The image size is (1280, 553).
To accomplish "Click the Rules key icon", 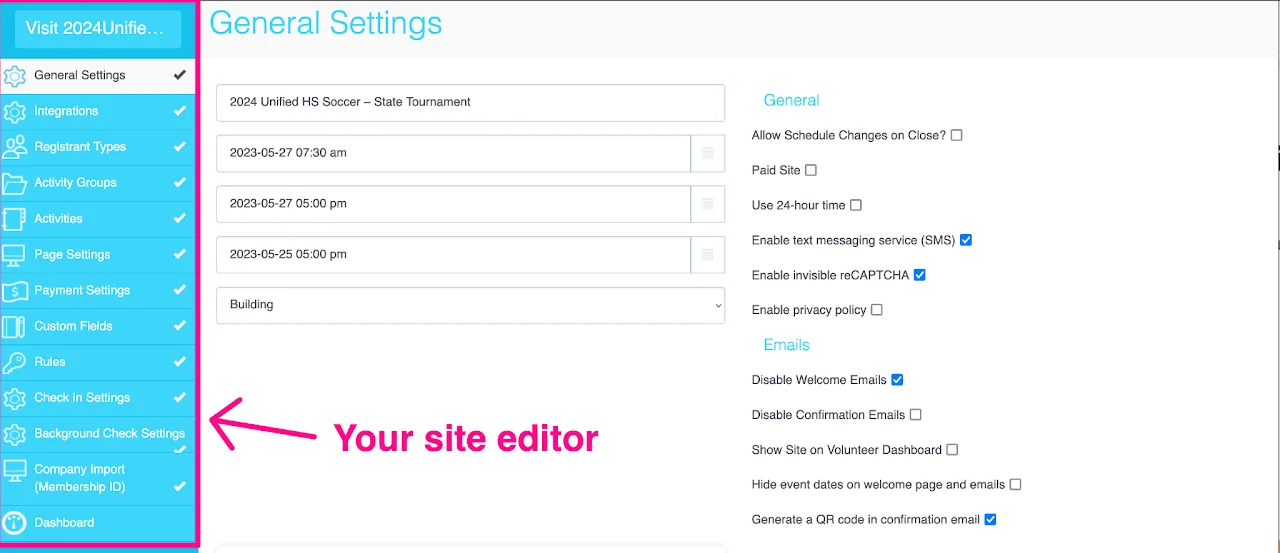I will click(x=15, y=362).
